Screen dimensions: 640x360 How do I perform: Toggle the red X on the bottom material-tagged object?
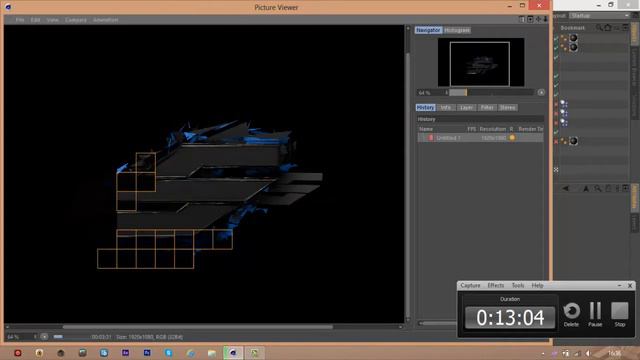pyautogui.click(x=556, y=142)
